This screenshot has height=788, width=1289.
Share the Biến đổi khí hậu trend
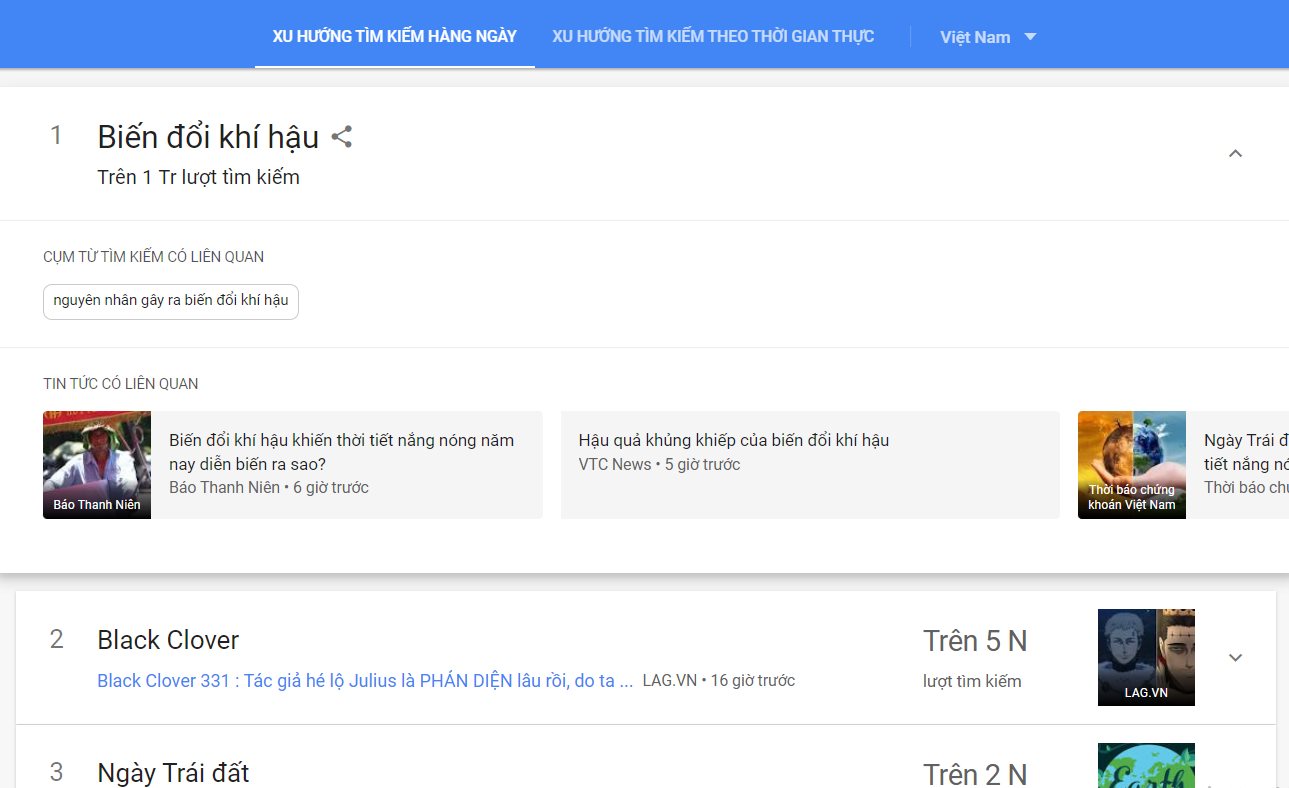[x=342, y=137]
